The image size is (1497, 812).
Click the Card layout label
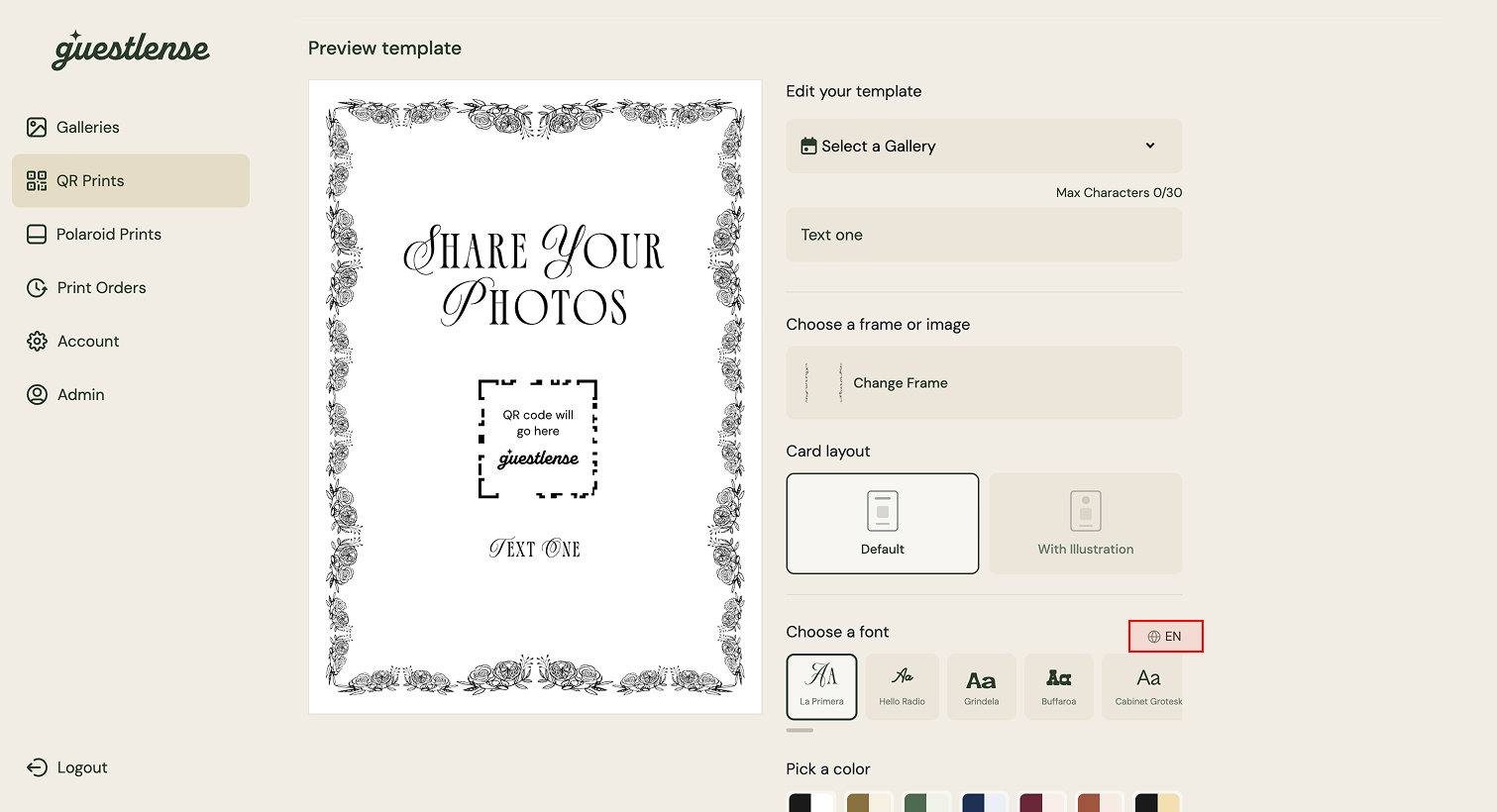(828, 451)
